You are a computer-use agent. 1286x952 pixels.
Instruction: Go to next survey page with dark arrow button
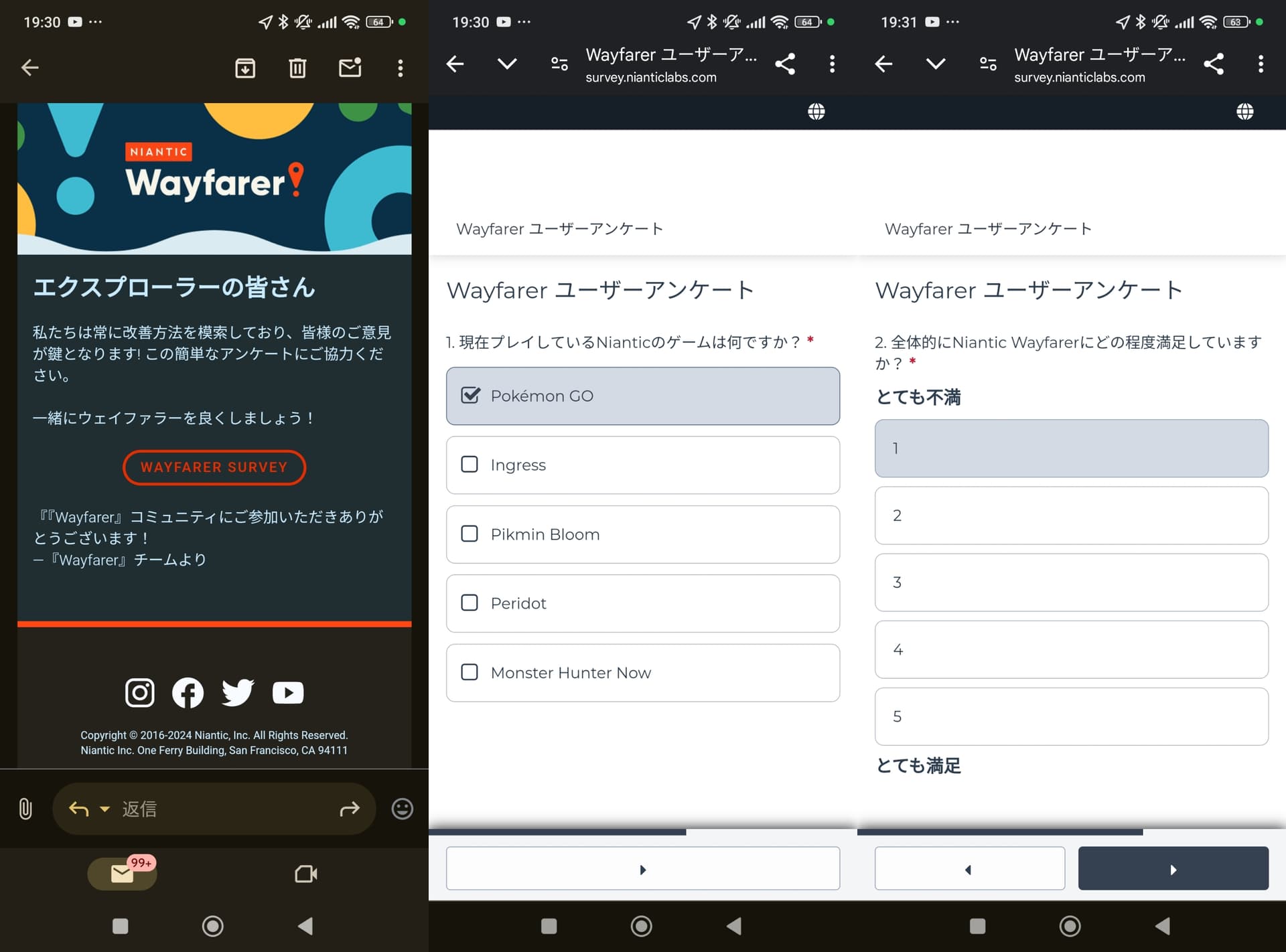point(1173,869)
